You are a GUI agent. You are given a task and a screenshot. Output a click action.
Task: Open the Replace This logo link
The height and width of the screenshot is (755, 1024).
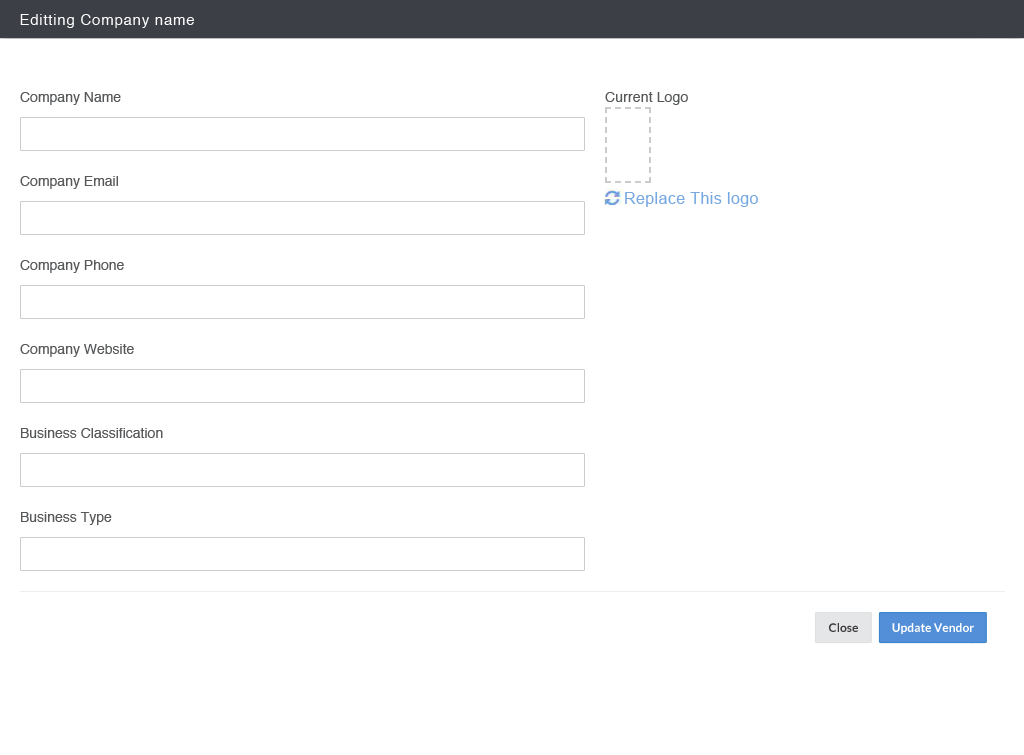point(690,198)
